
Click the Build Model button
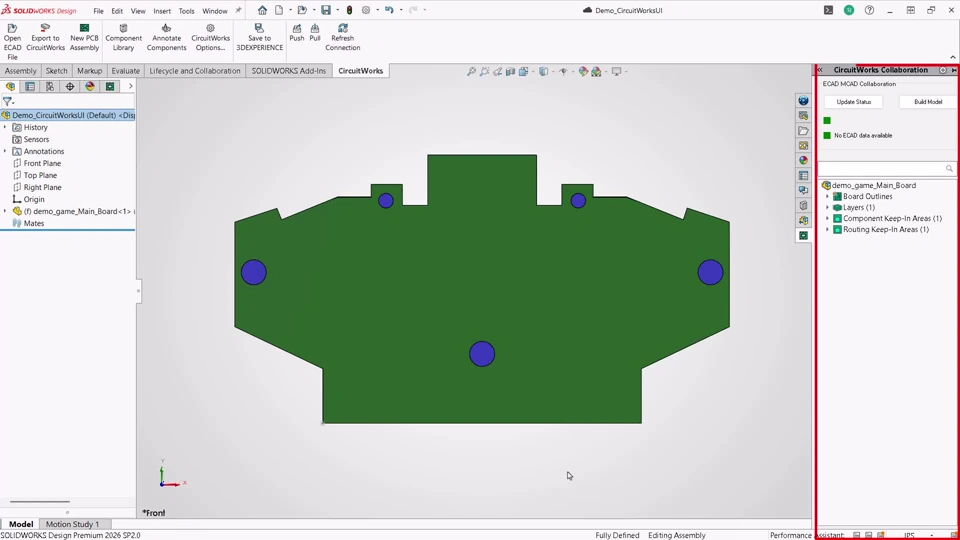click(928, 102)
